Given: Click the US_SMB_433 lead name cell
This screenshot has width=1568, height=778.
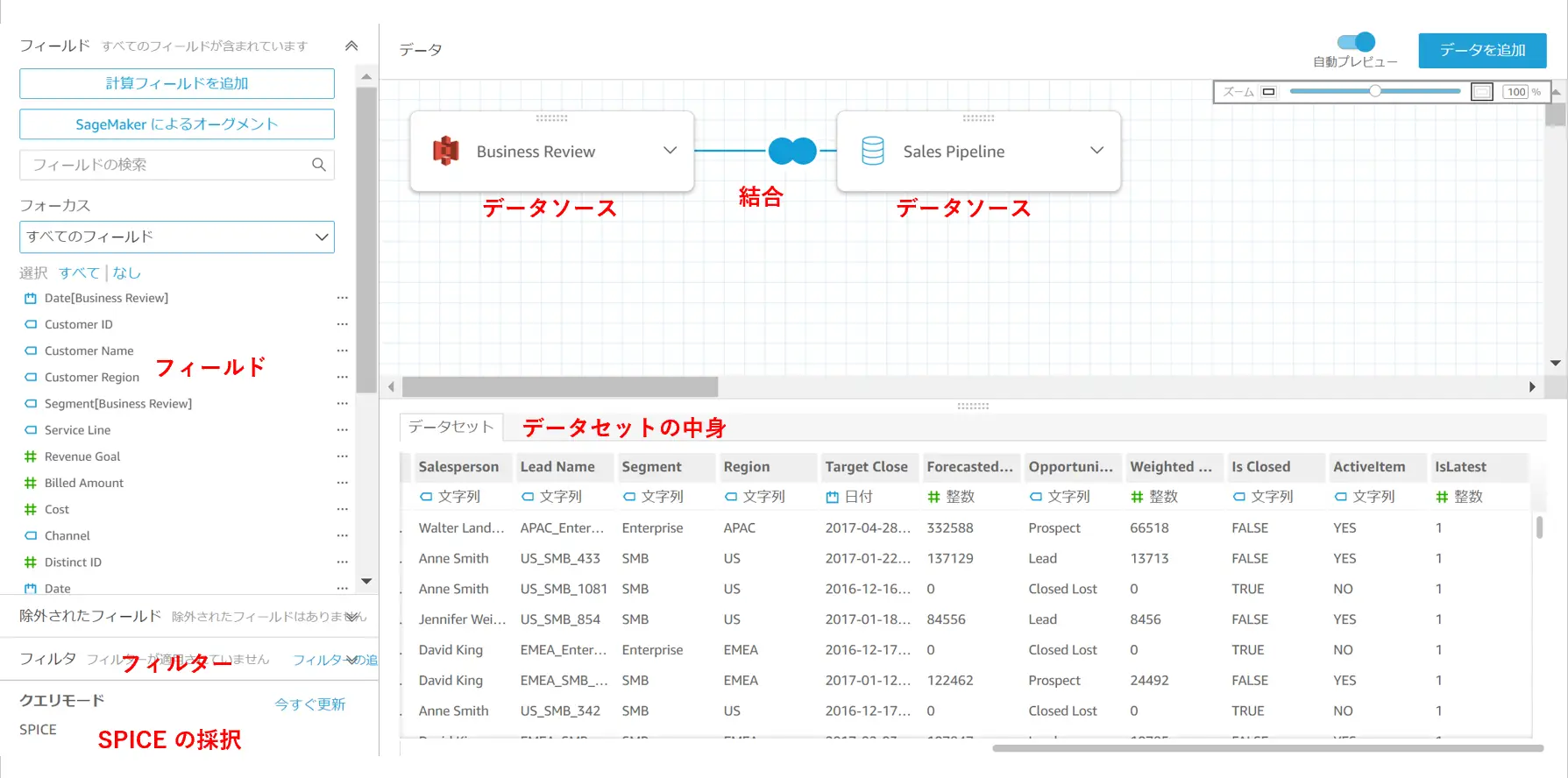Looking at the screenshot, I should [x=560, y=558].
